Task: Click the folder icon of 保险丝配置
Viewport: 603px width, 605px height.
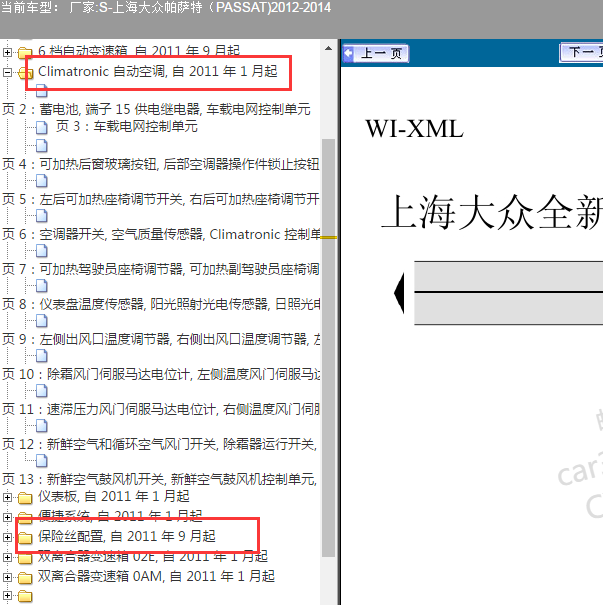Action: pos(25,537)
